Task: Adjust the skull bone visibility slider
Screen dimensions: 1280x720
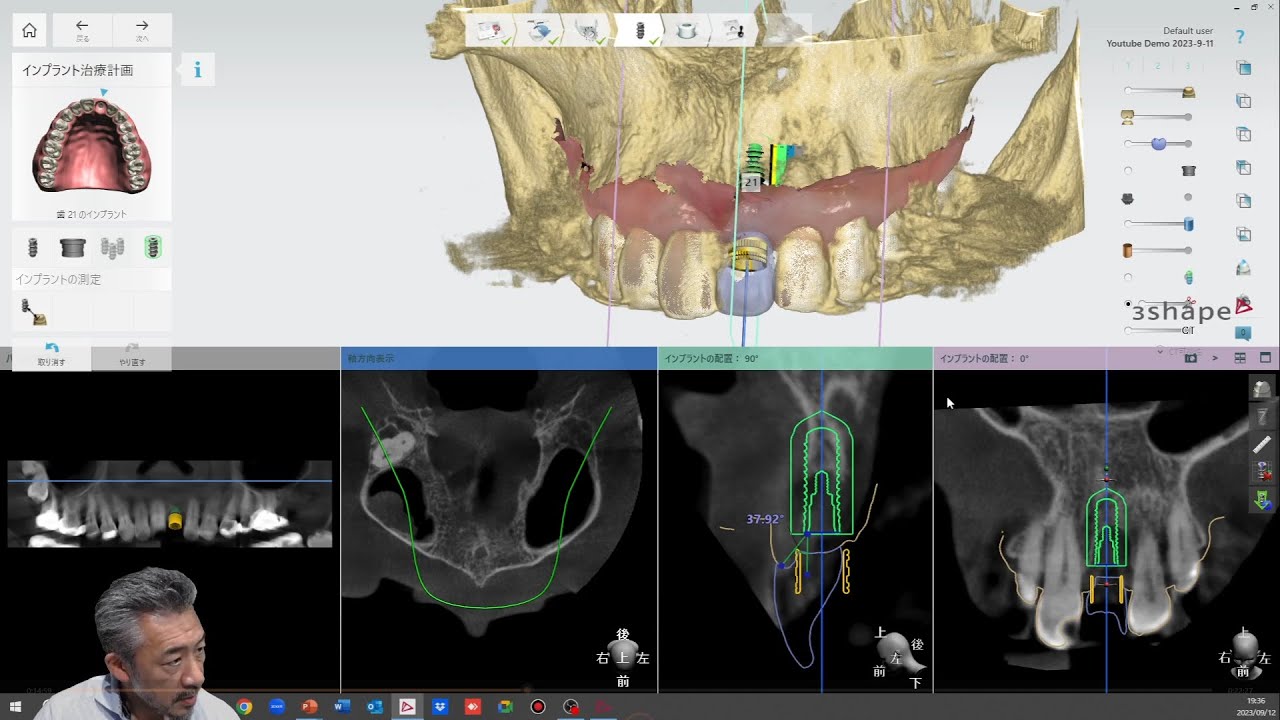Action: tap(1158, 117)
